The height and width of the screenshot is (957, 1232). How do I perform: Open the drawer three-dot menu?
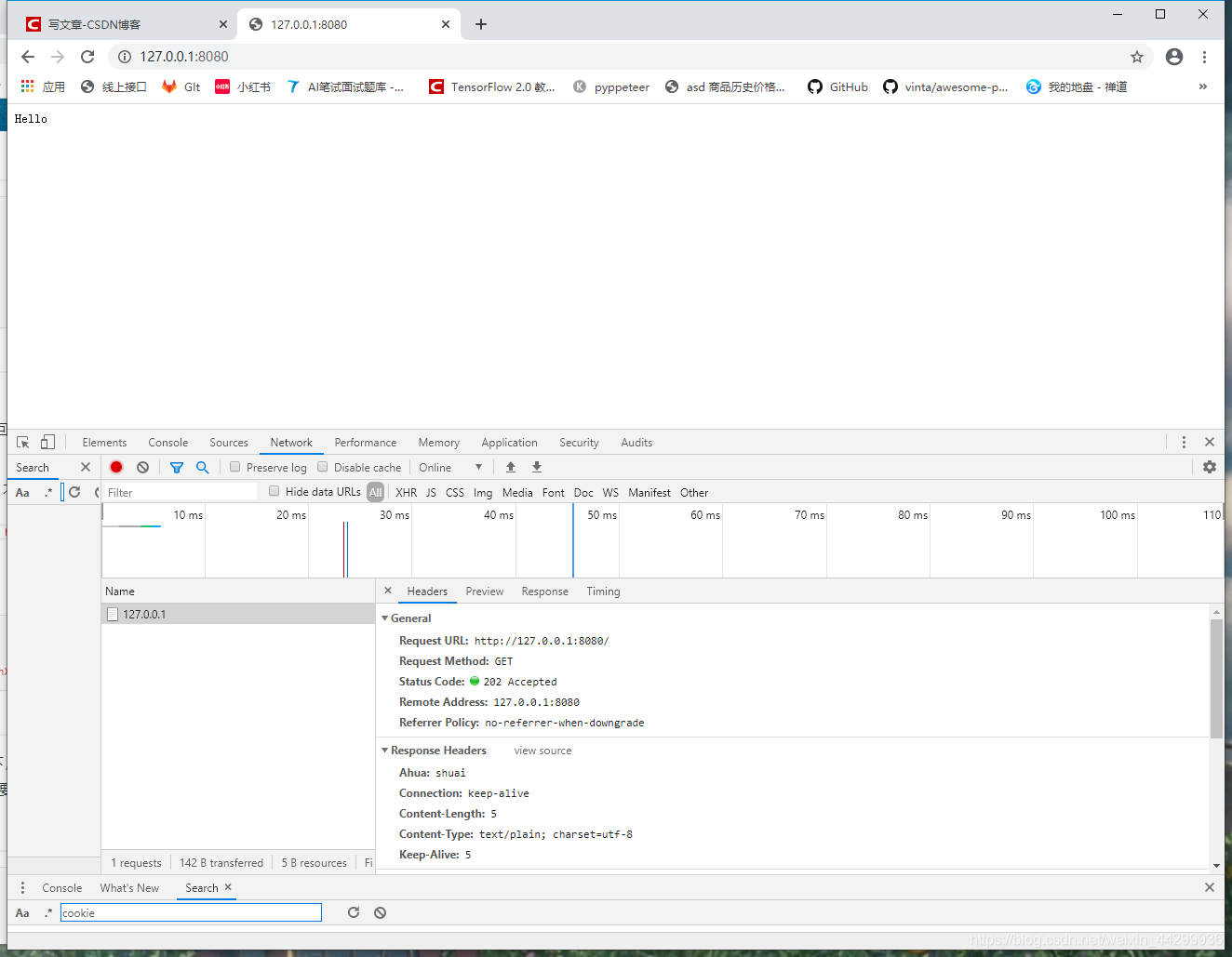[x=23, y=887]
